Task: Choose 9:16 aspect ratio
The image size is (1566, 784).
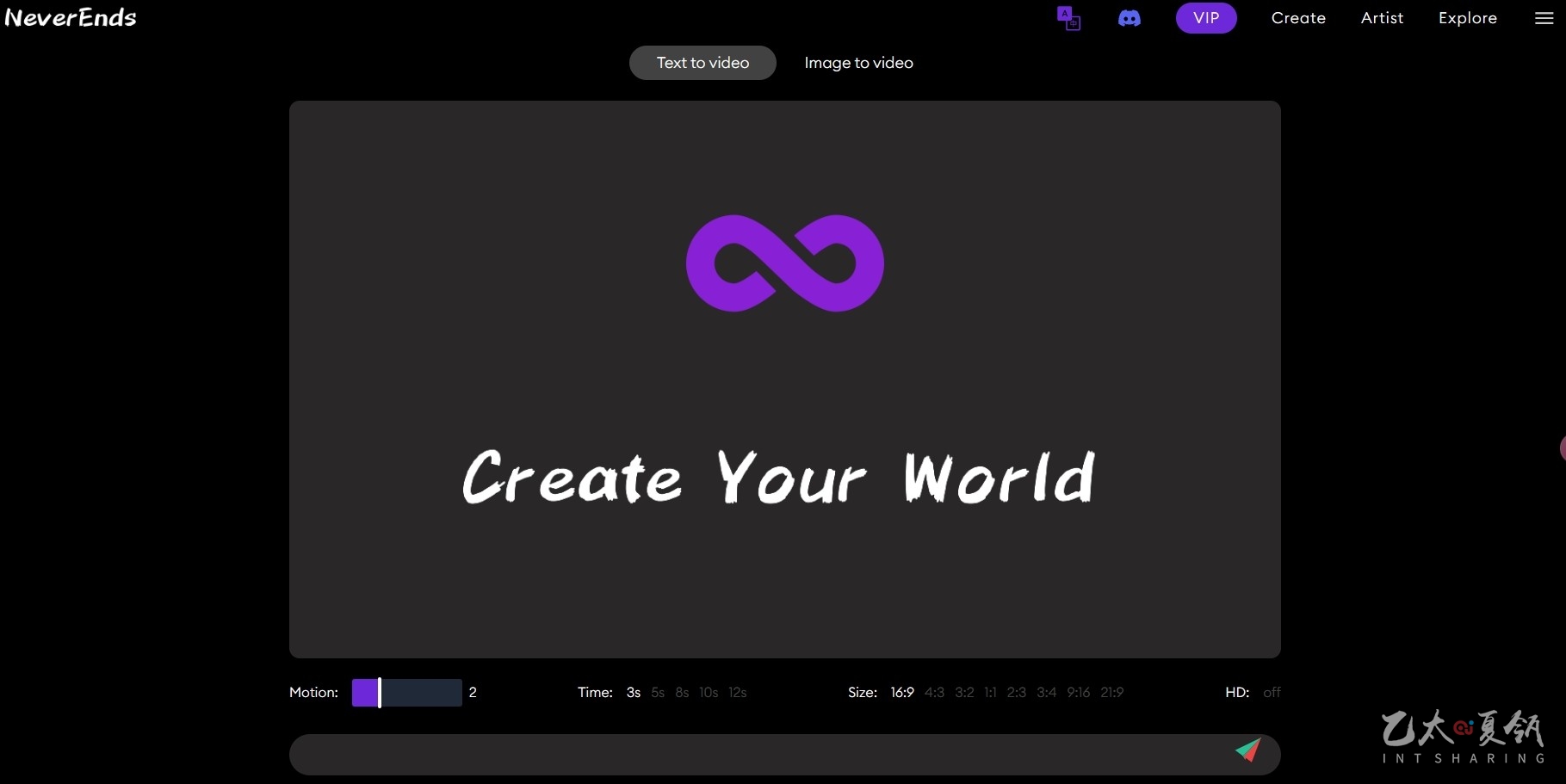Action: (1079, 693)
